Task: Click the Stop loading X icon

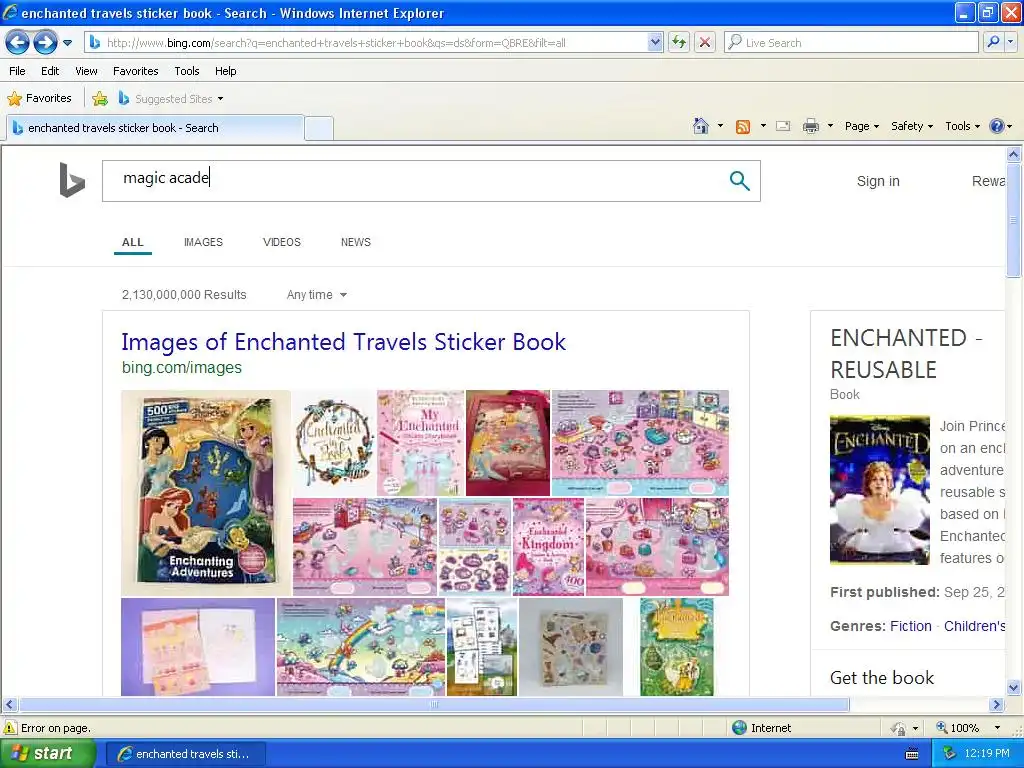Action: point(705,42)
